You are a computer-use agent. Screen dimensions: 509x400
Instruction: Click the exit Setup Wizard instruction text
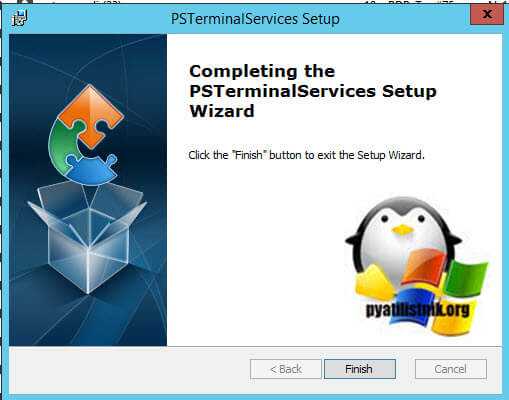306,155
